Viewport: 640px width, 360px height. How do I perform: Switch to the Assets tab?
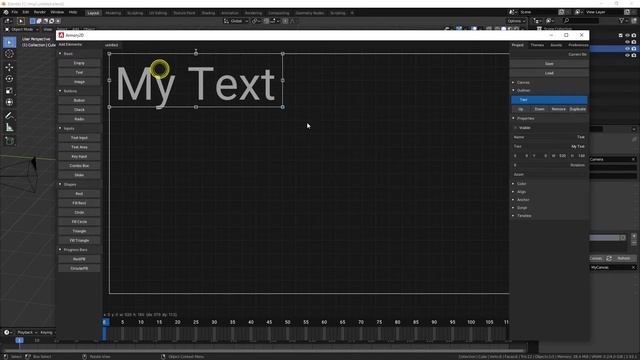click(556, 45)
